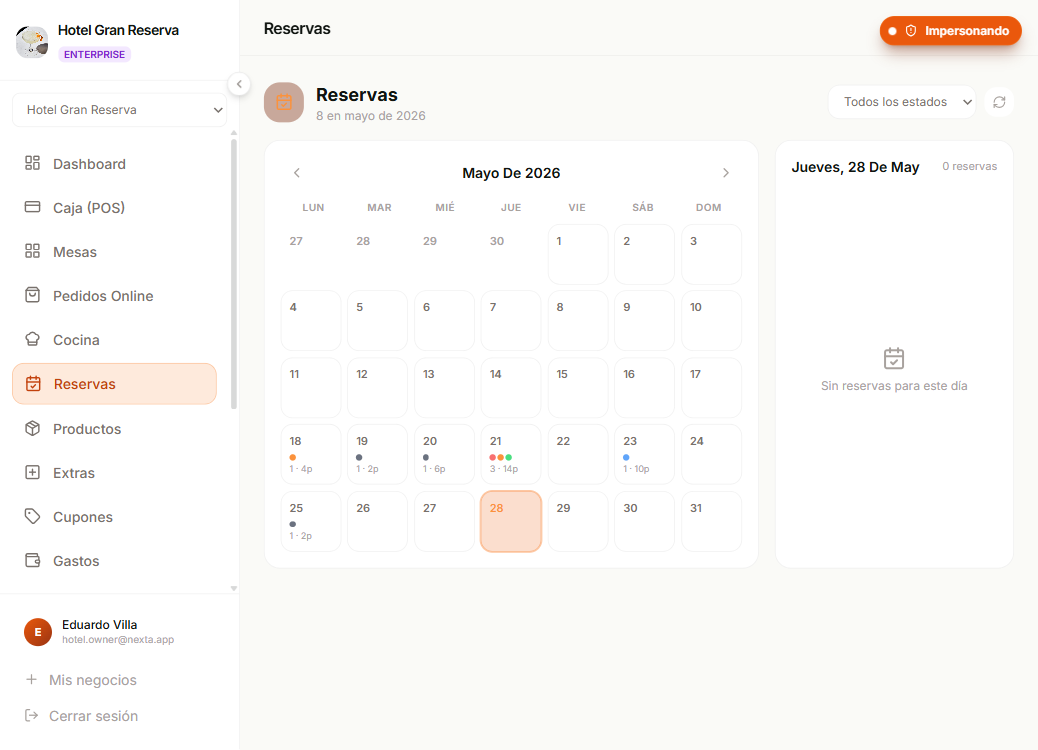Screen dimensions: 1038x750
Task: Select May 15 in the calendar
Action: click(578, 387)
